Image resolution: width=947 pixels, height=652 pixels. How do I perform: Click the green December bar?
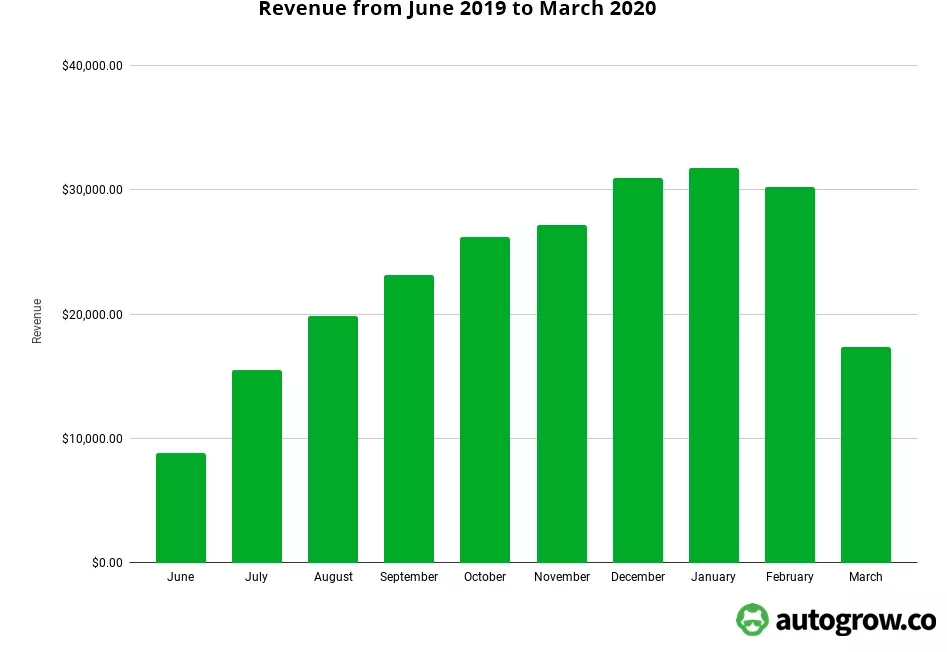[x=638, y=370]
